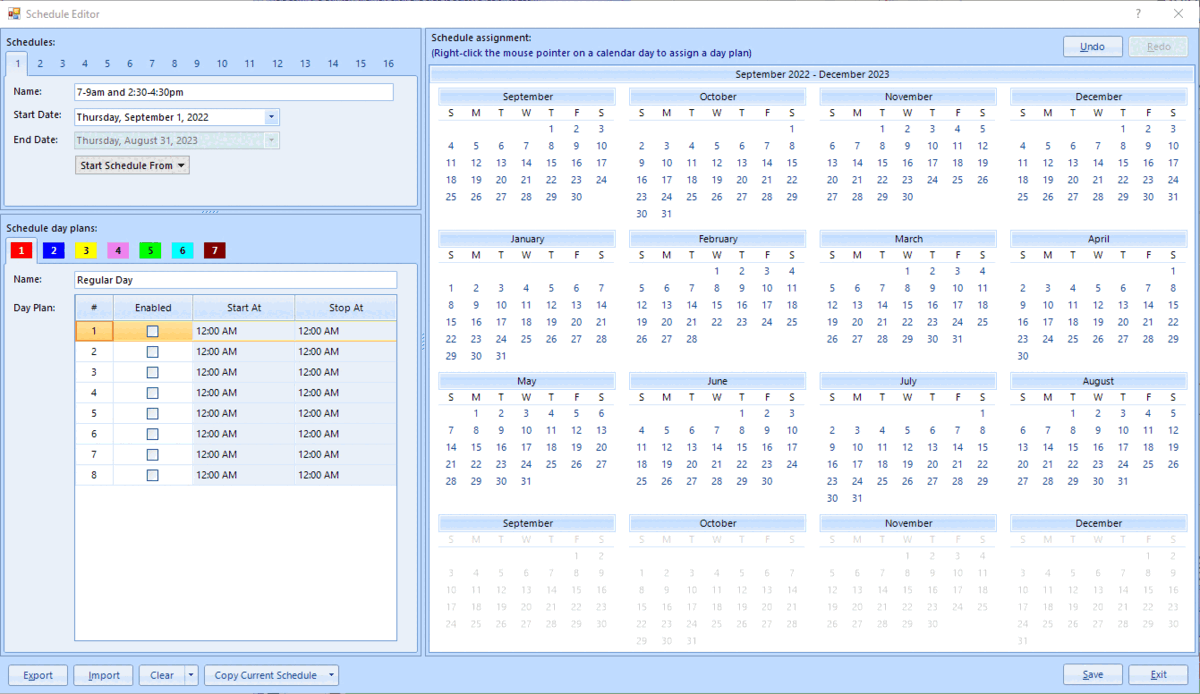Enable day plan row 1 checkbox

tap(152, 331)
